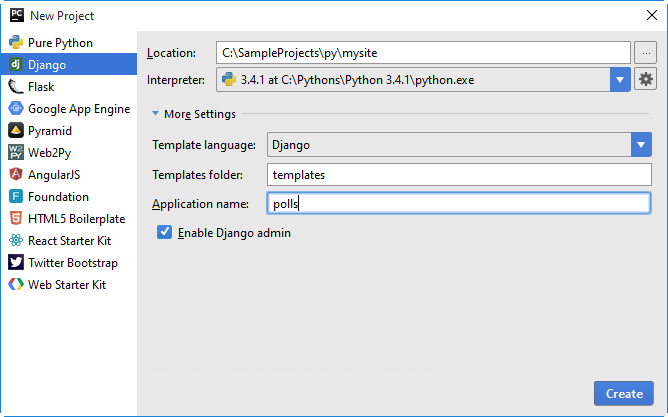Click the Pyramid triangle icon
The height and width of the screenshot is (417, 668).
pos(16,130)
